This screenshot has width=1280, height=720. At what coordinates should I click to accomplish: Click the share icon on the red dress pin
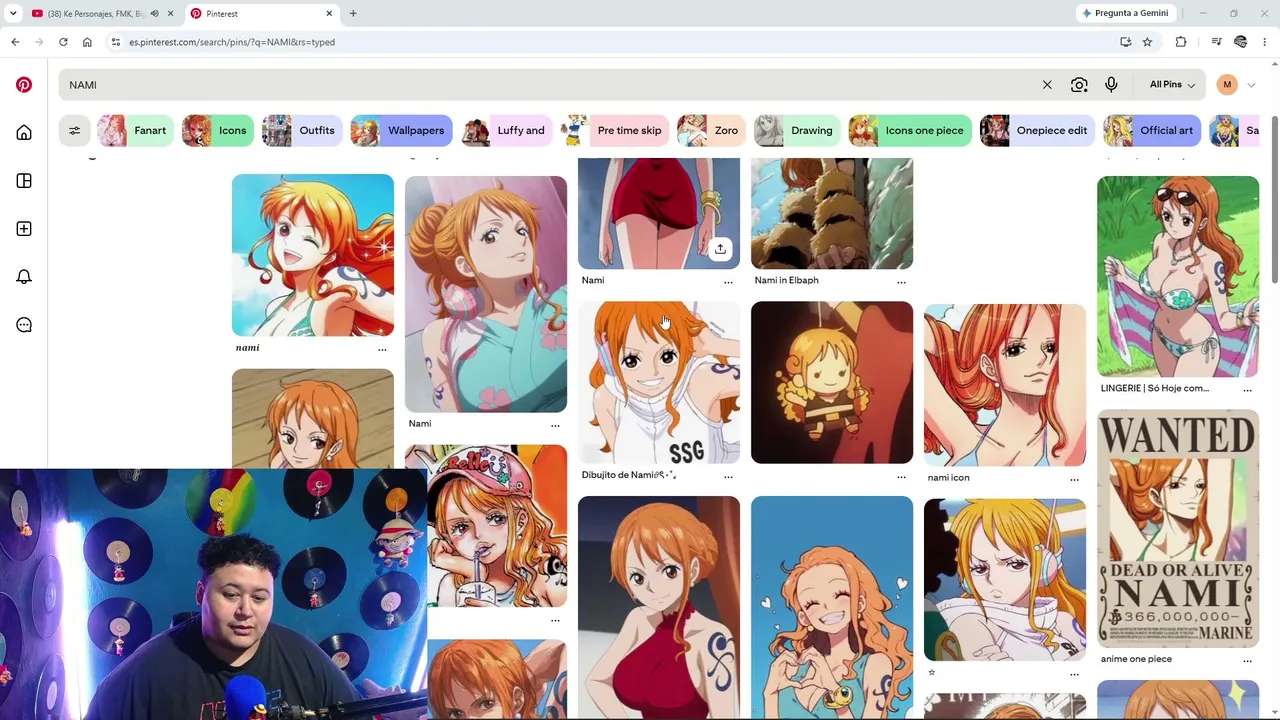(x=720, y=249)
